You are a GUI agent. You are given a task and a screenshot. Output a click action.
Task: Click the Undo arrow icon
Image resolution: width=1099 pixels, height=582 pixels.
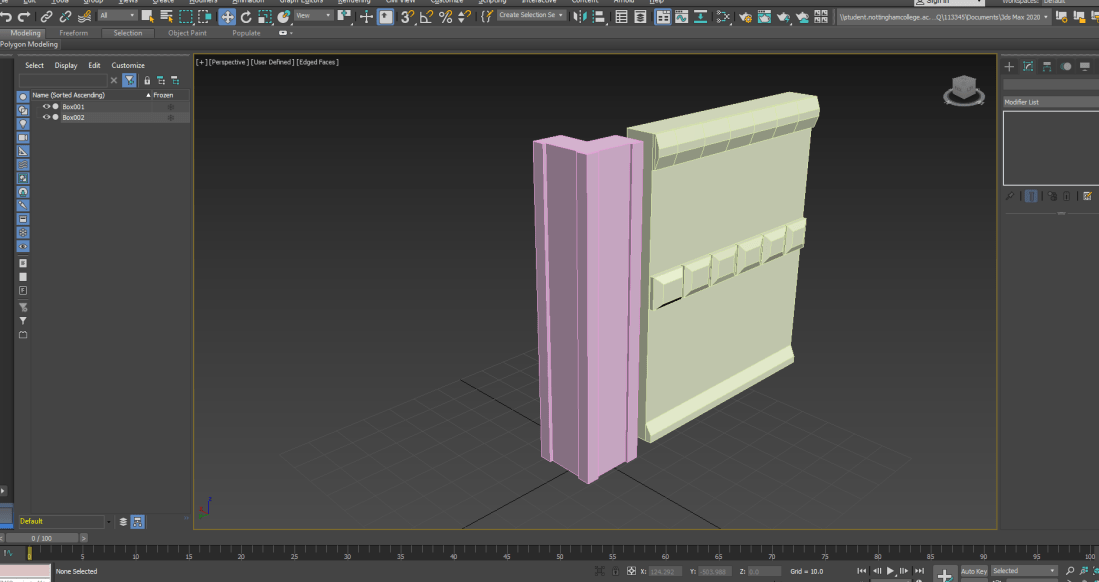tap(7, 17)
